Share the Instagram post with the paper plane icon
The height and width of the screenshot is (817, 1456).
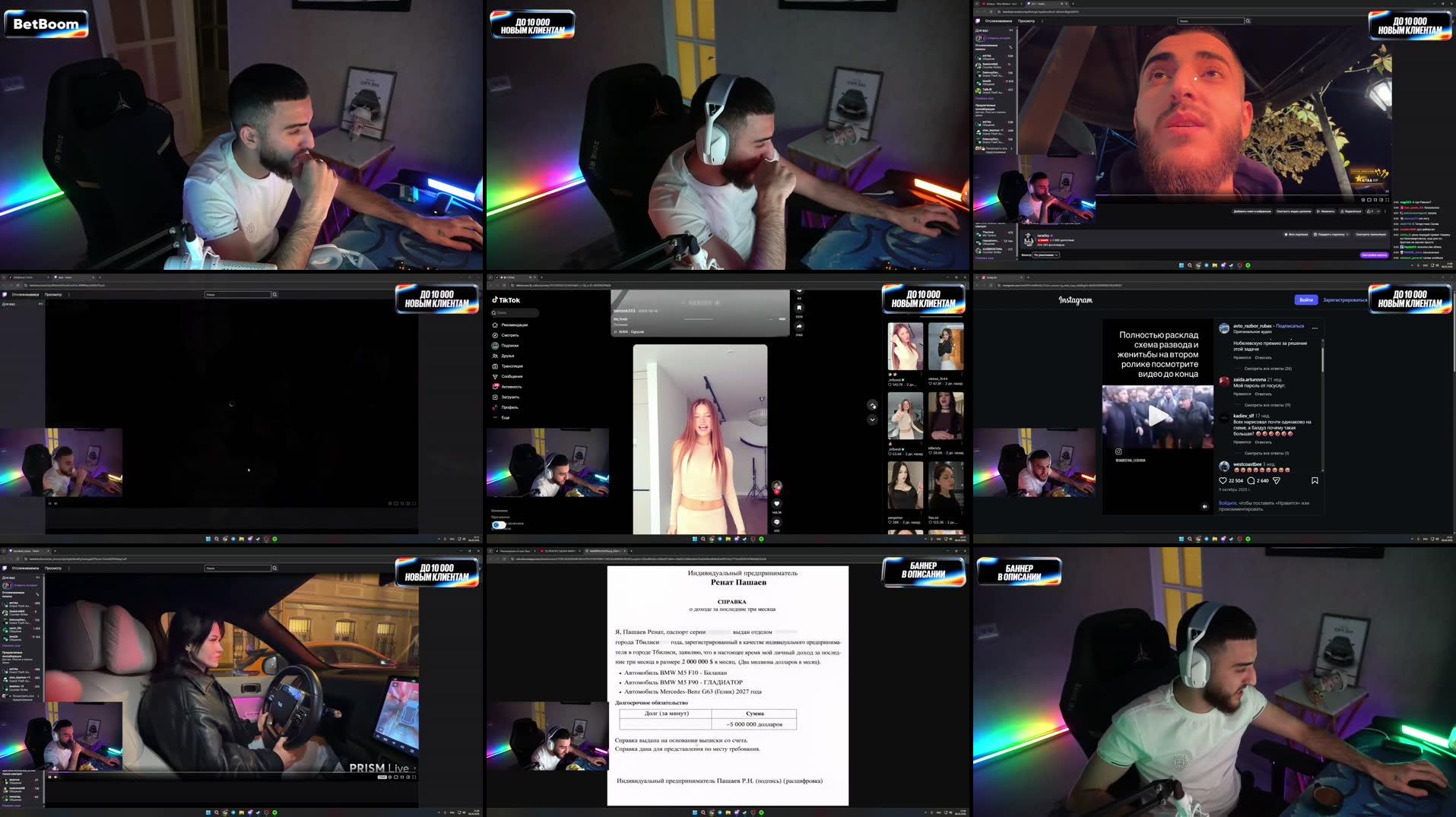coord(1277,480)
